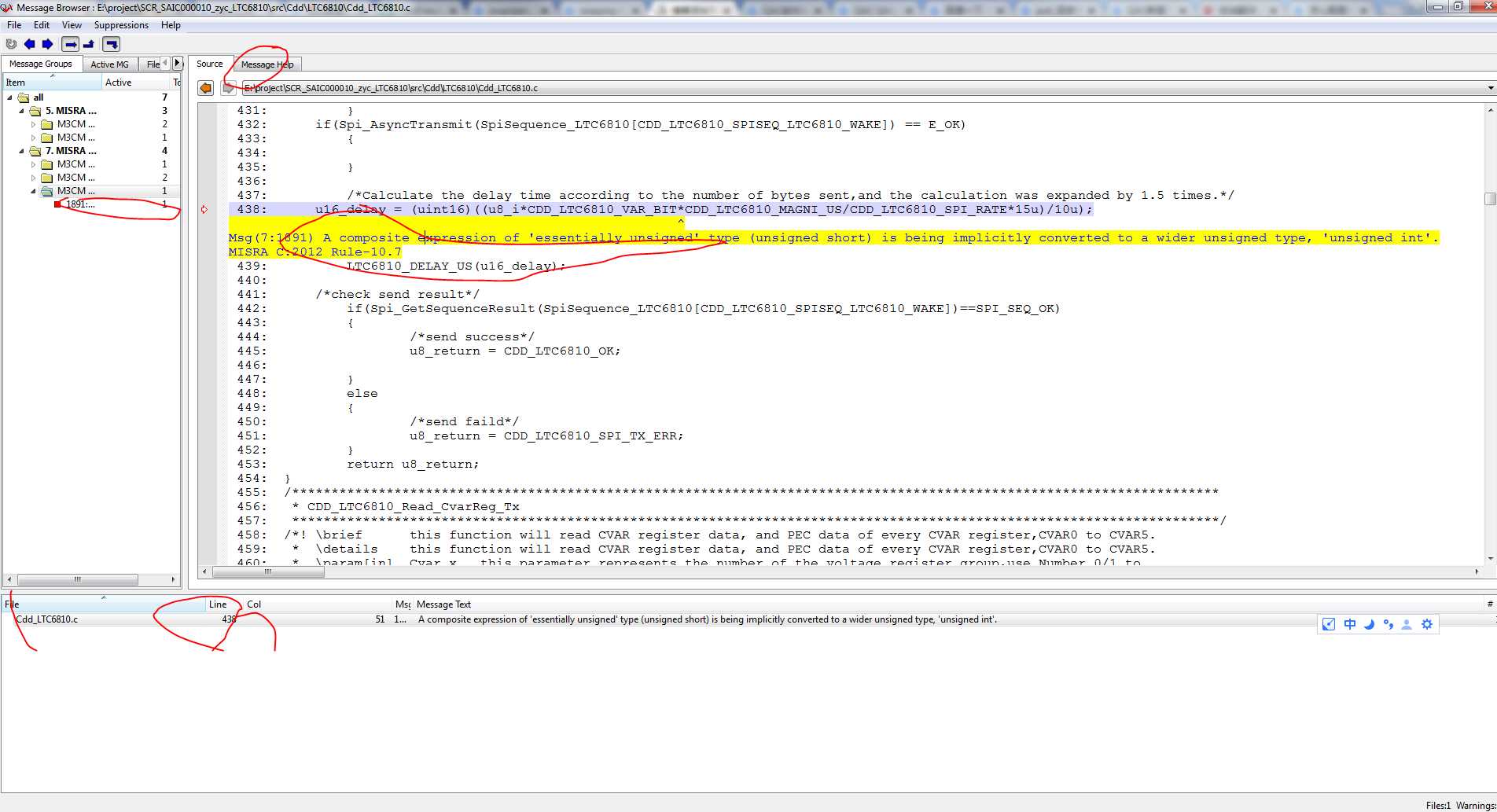Click the 'Files:1' status bar entry

click(1438, 805)
